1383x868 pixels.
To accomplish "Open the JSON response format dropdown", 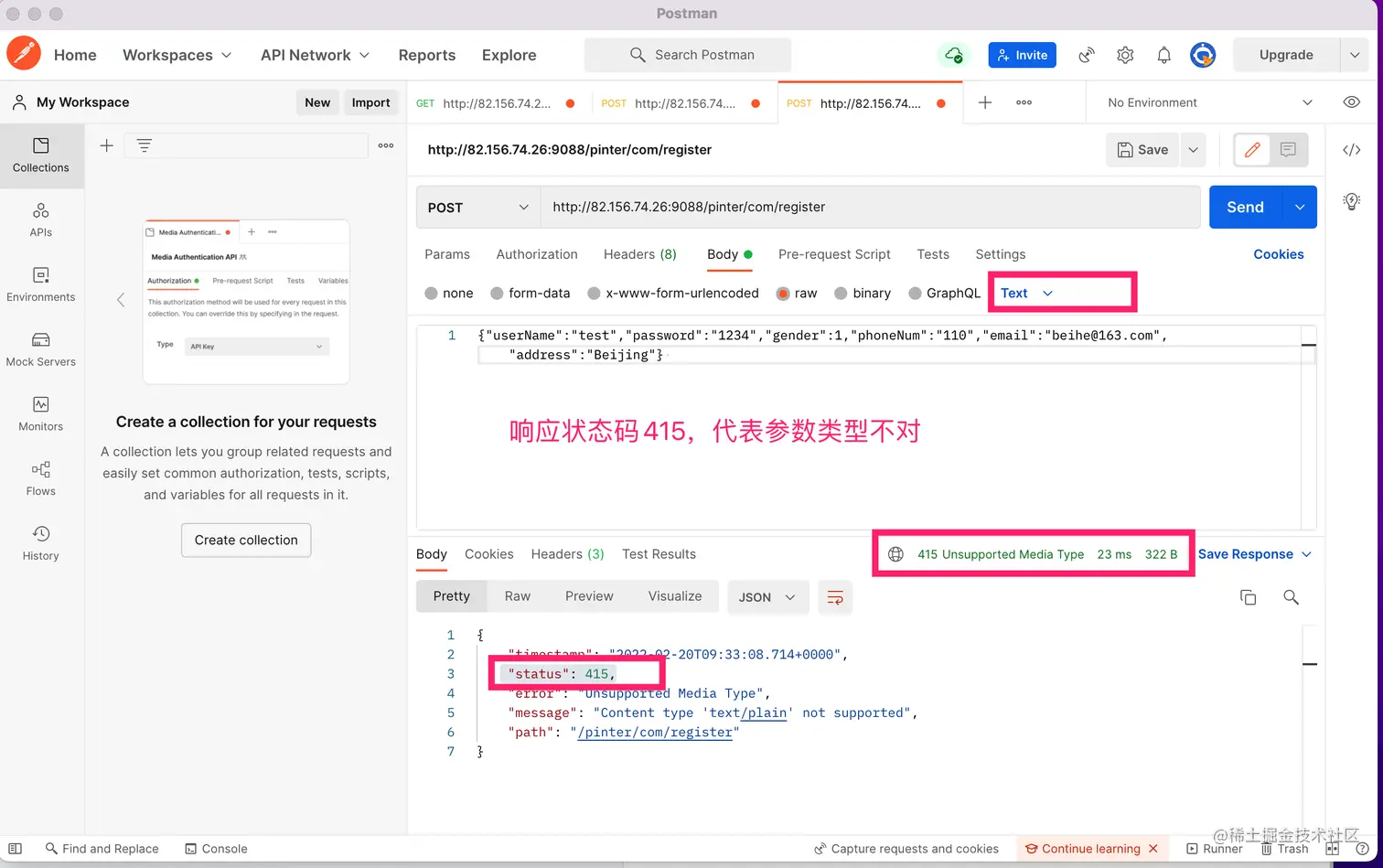I will (767, 597).
